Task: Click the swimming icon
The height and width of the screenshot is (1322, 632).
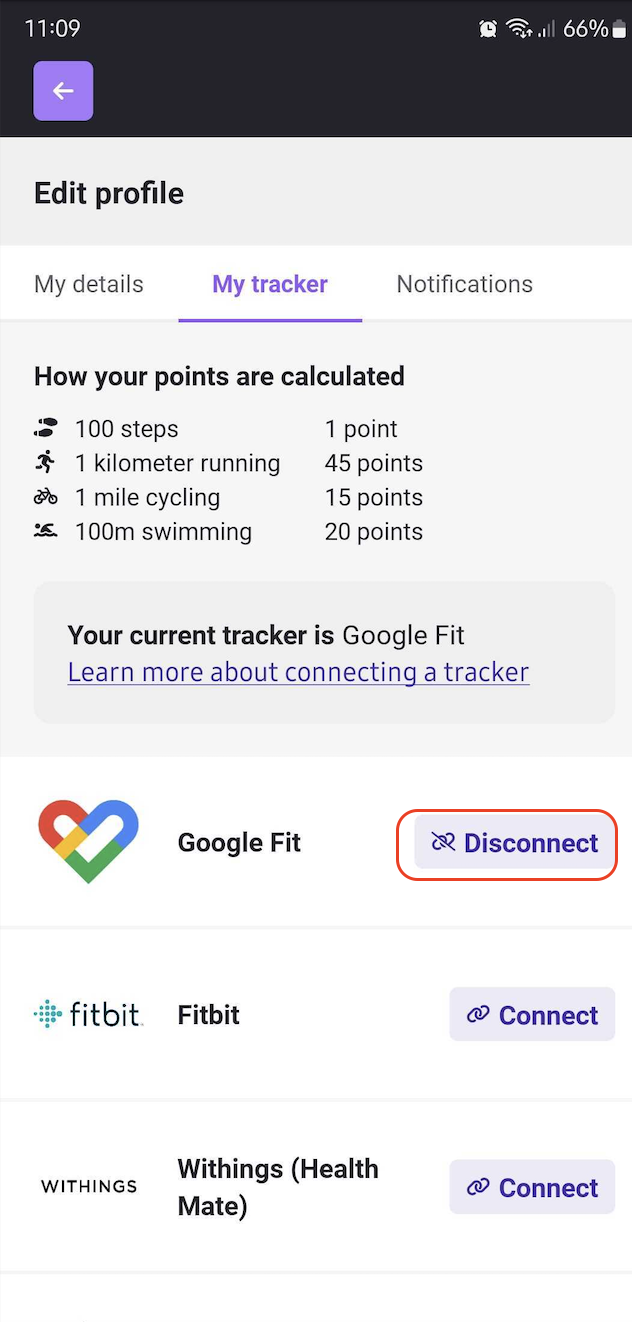Action: coord(45,531)
